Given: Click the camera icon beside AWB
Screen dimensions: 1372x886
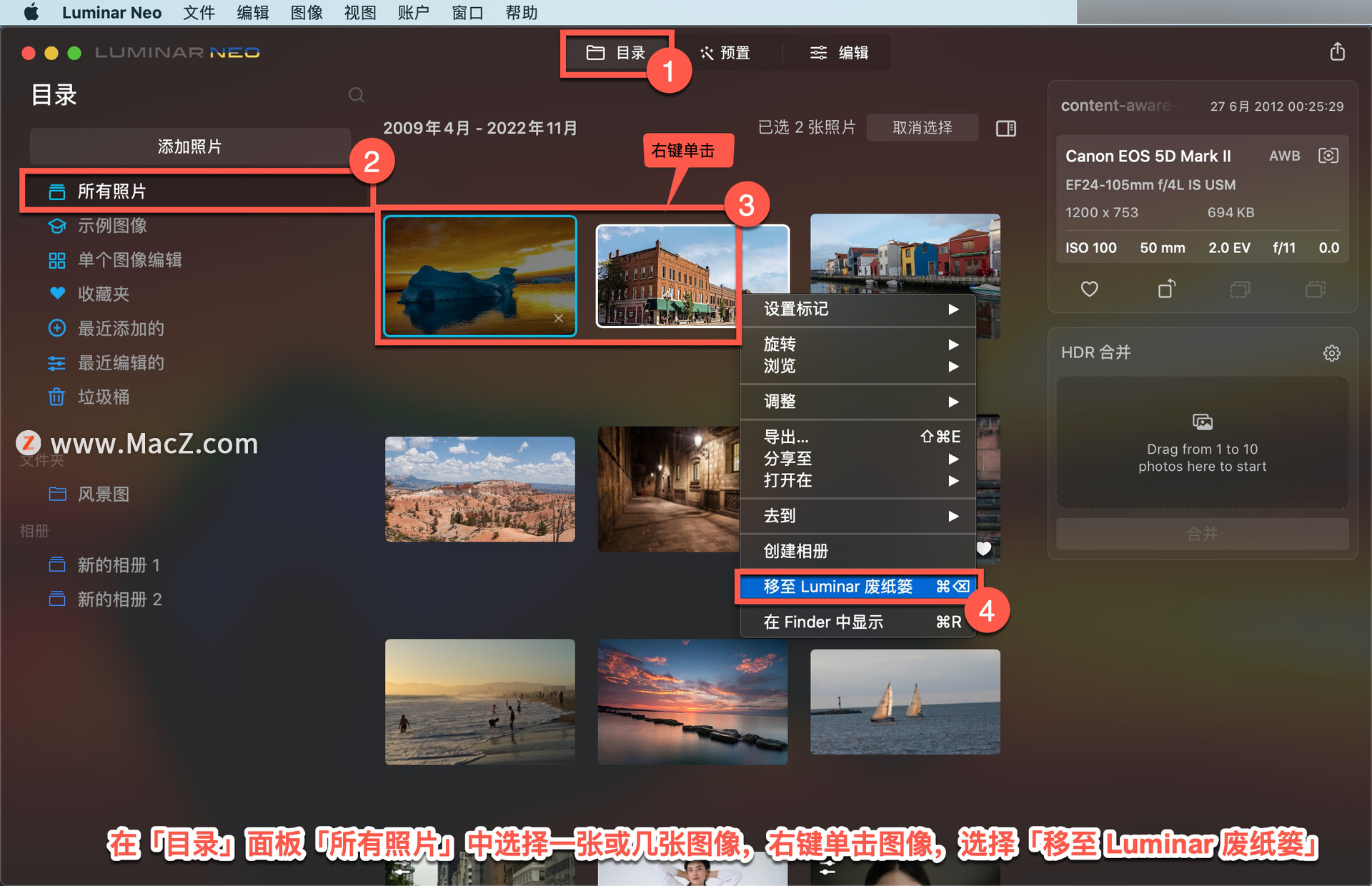Looking at the screenshot, I should (1328, 156).
